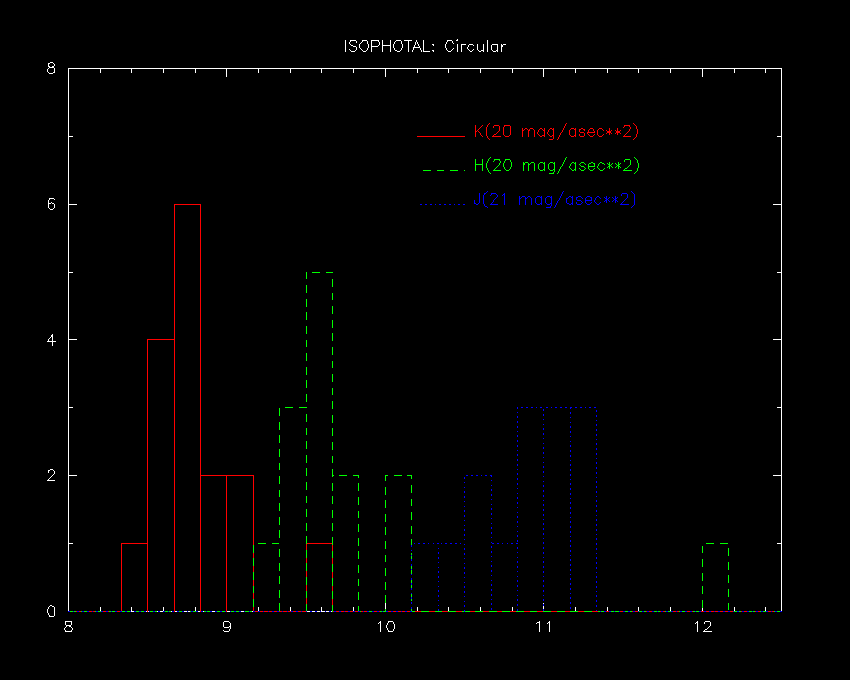850x680 pixels.
Task: Click the red histogram bar reaching 4
Action: click(161, 476)
